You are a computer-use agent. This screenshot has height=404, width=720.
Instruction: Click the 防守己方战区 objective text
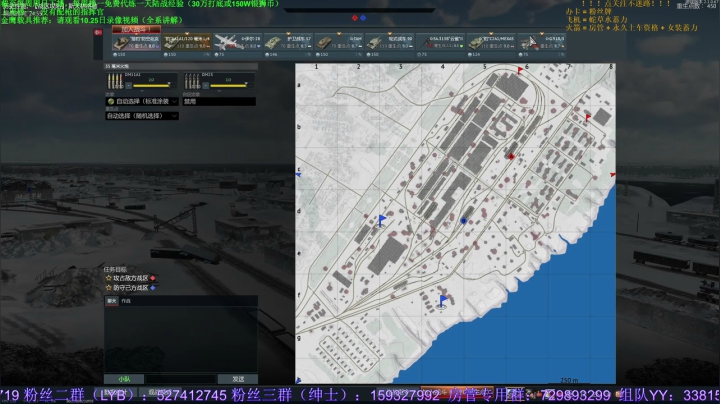pyautogui.click(x=131, y=288)
